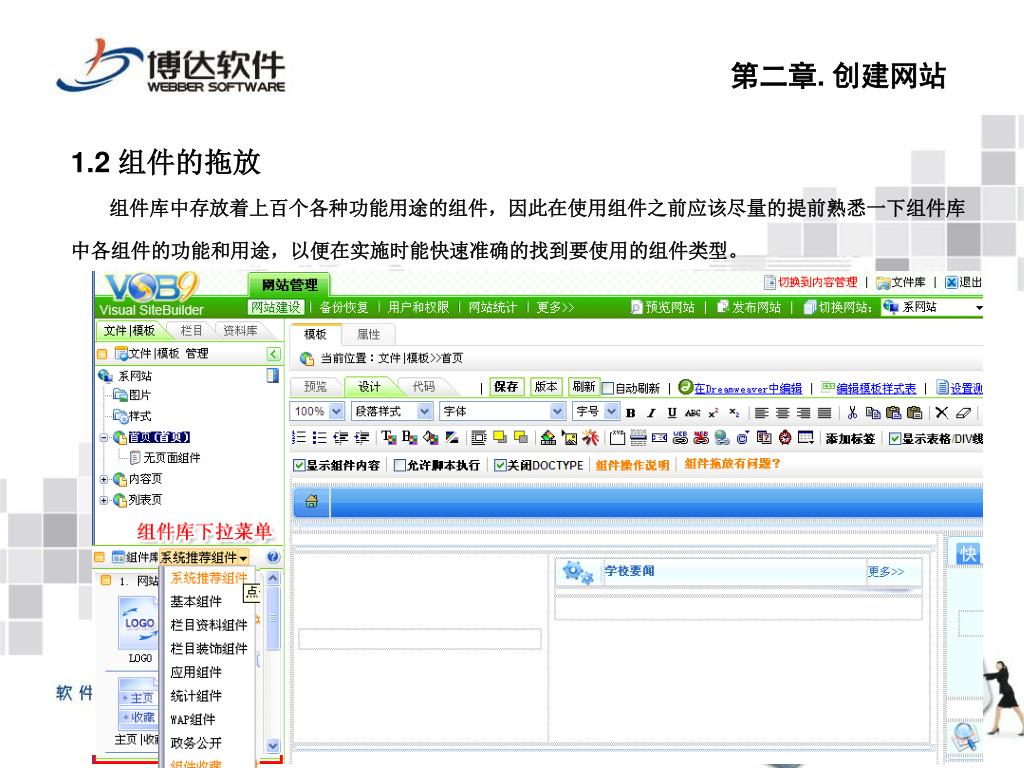
Task: Apply subscript formatting
Action: [x=734, y=413]
